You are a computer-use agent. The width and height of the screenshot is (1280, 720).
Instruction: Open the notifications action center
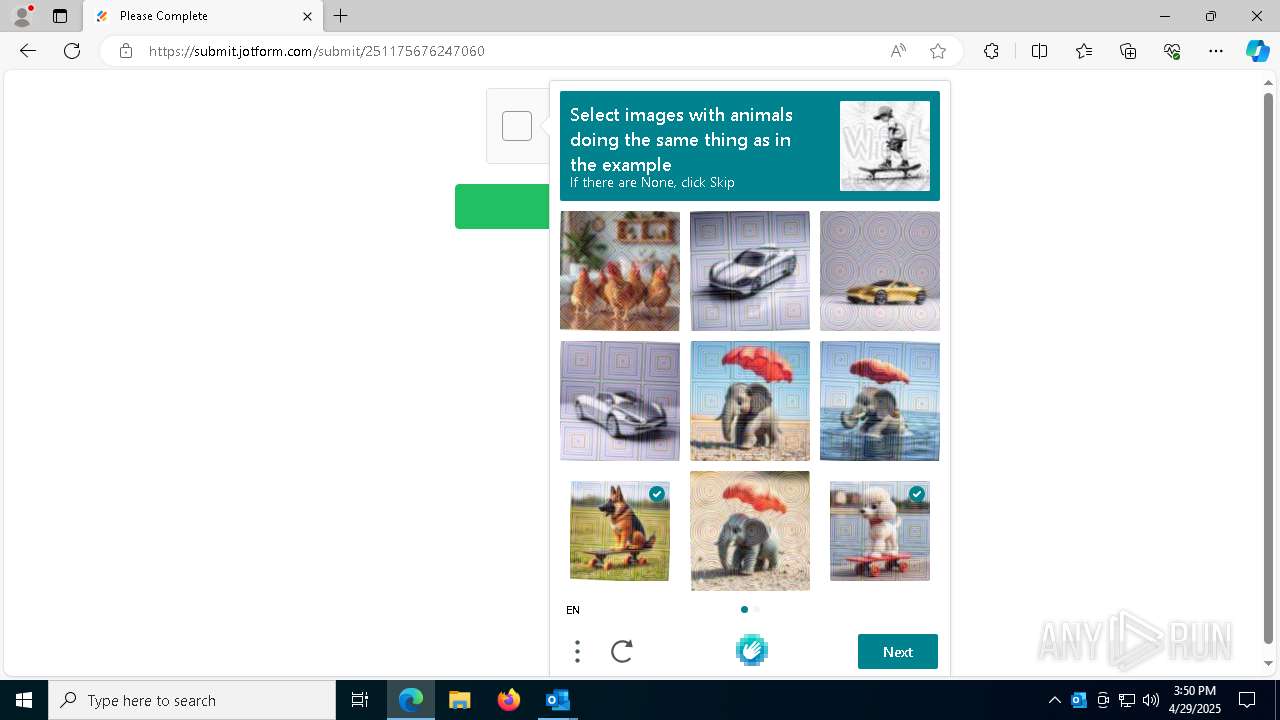point(1247,700)
